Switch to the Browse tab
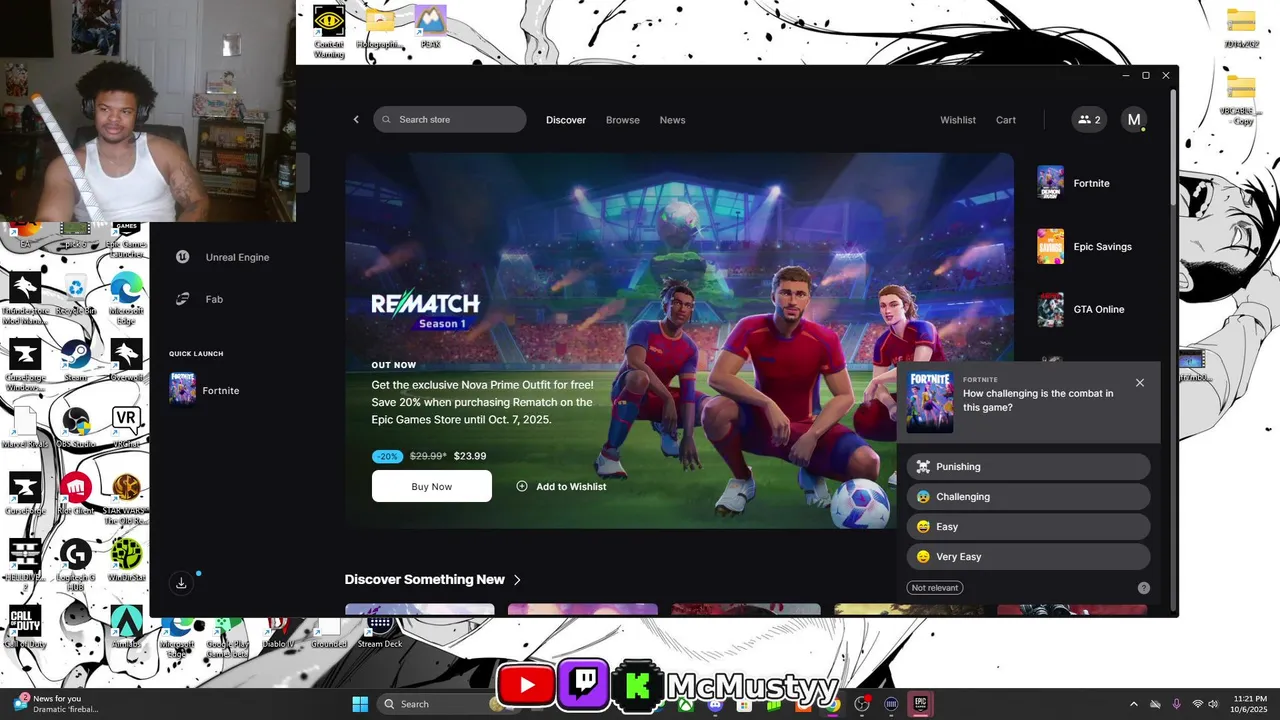This screenshot has width=1280, height=720. (622, 120)
